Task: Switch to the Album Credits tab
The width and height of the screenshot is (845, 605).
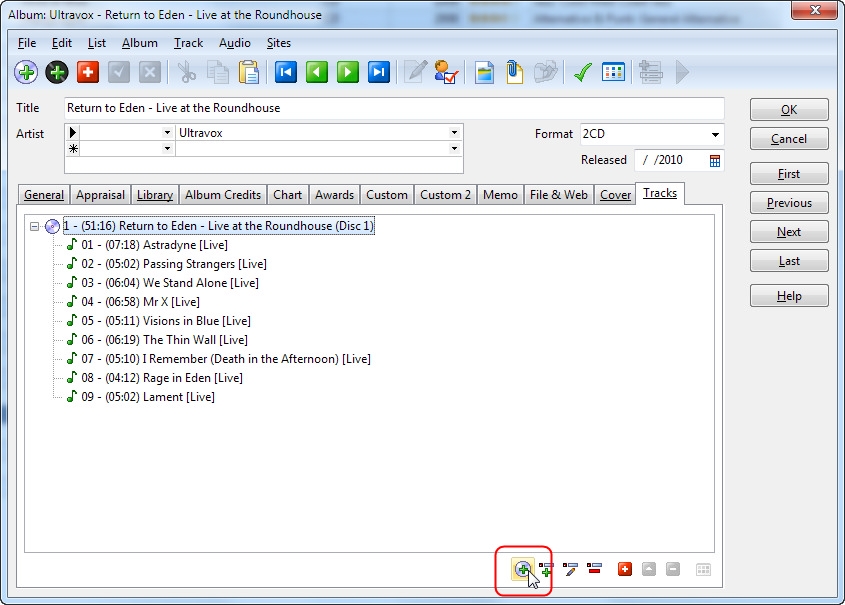Action: click(x=223, y=195)
